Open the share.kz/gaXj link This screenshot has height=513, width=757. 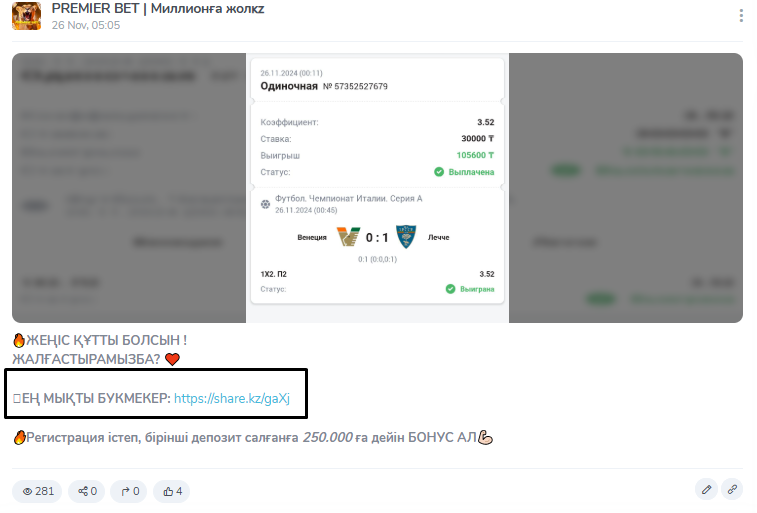232,398
